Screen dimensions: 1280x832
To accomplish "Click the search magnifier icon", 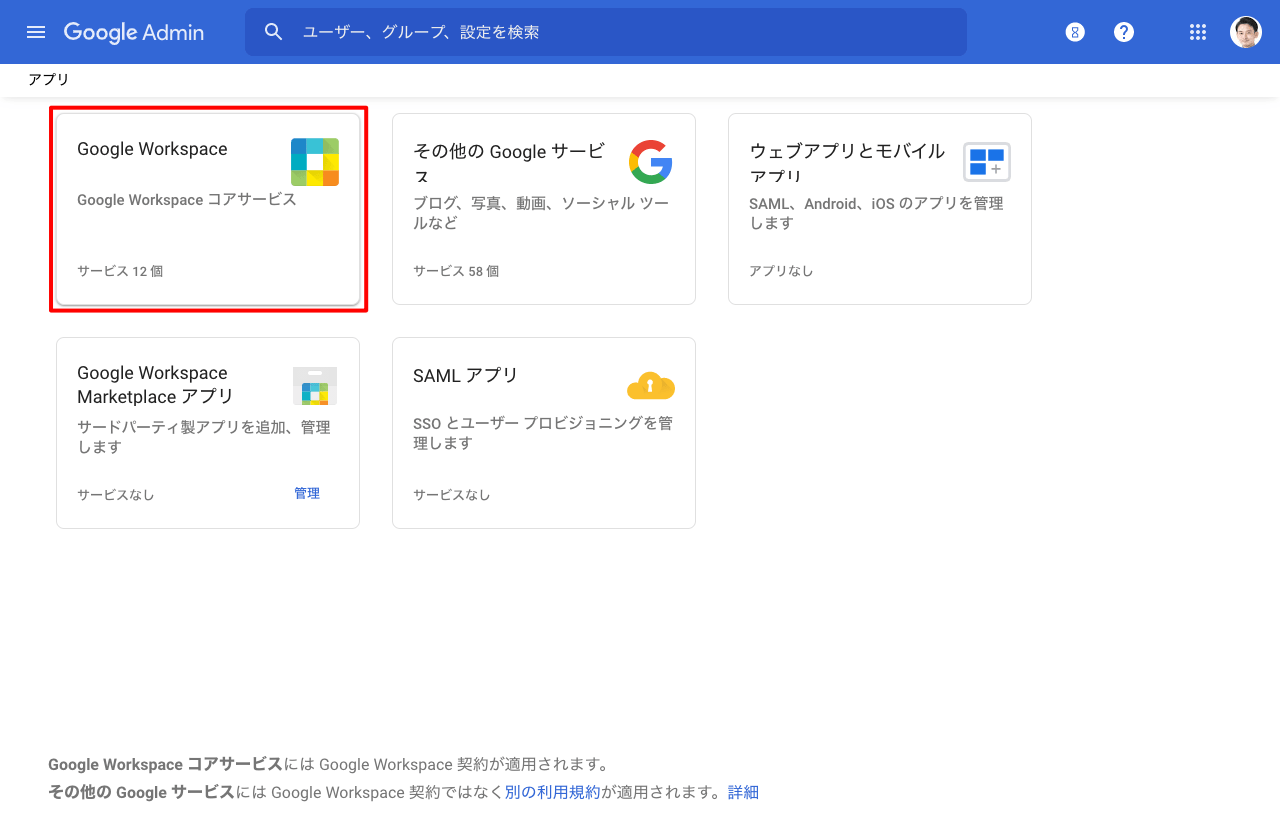I will click(x=274, y=32).
